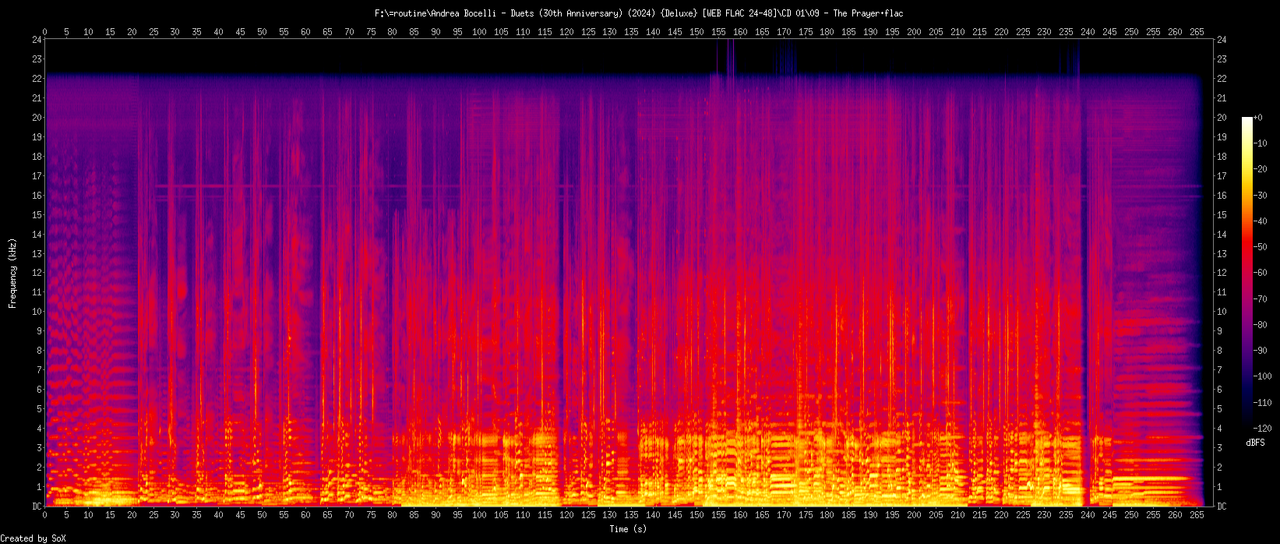Click the "+0" value on the color scale
This screenshot has width=1280, height=544.
pyautogui.click(x=1260, y=118)
